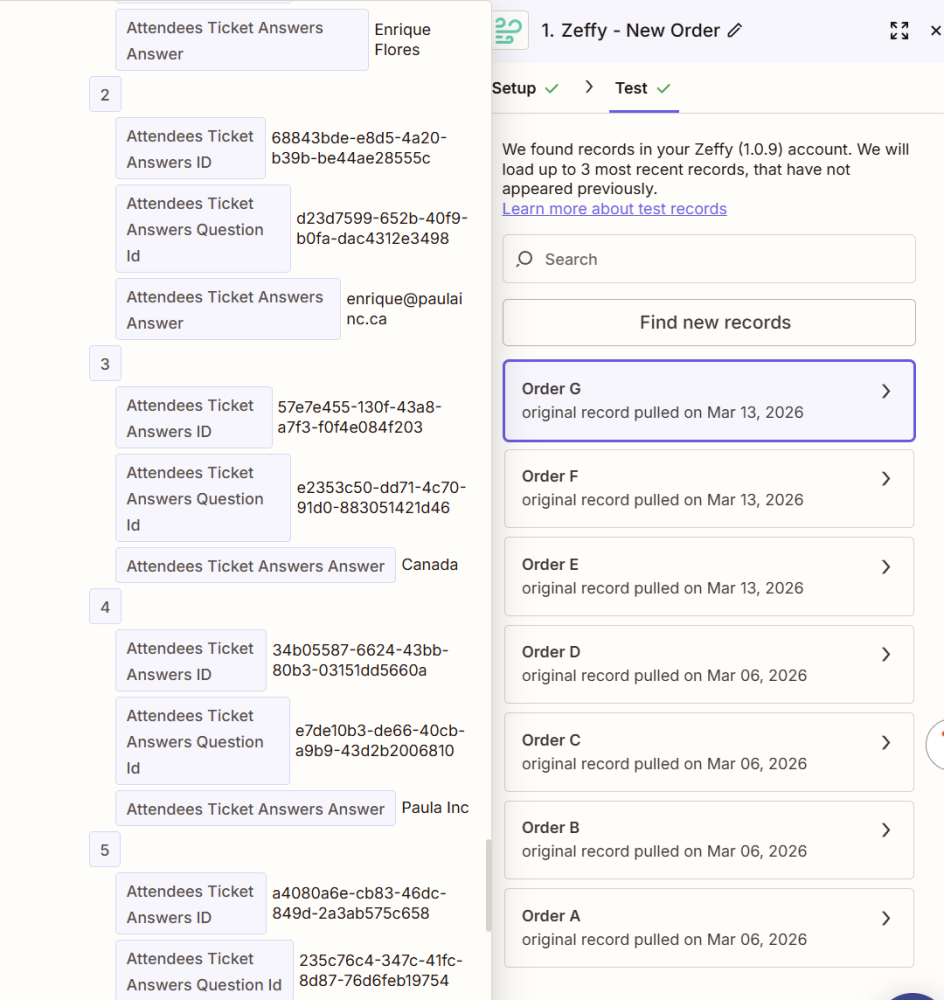Select the Order B record
944x1000 pixels.
[x=709, y=840]
